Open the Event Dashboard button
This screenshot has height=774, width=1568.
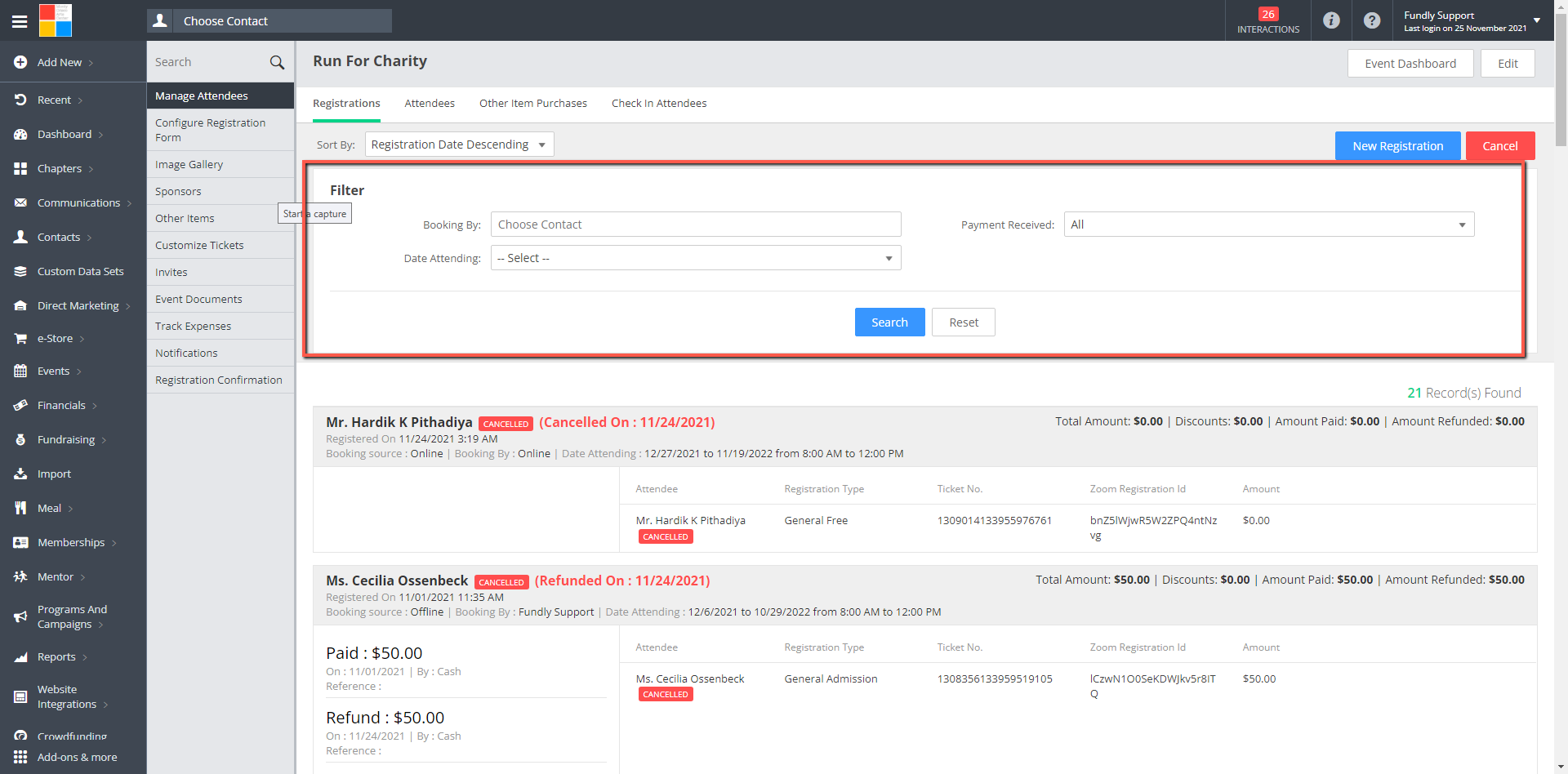click(1410, 64)
